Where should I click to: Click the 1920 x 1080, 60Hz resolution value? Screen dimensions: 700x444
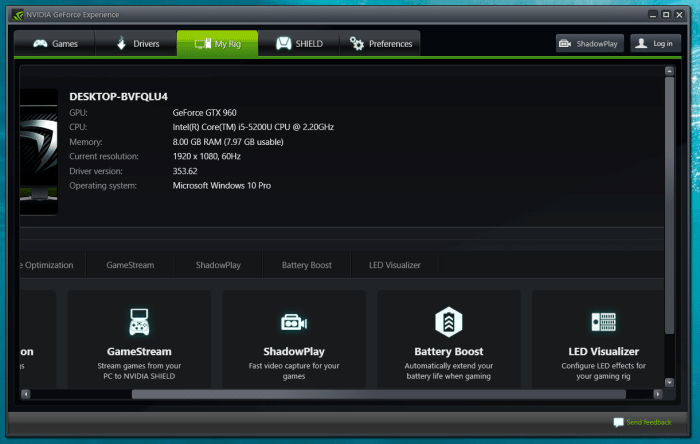(x=207, y=157)
